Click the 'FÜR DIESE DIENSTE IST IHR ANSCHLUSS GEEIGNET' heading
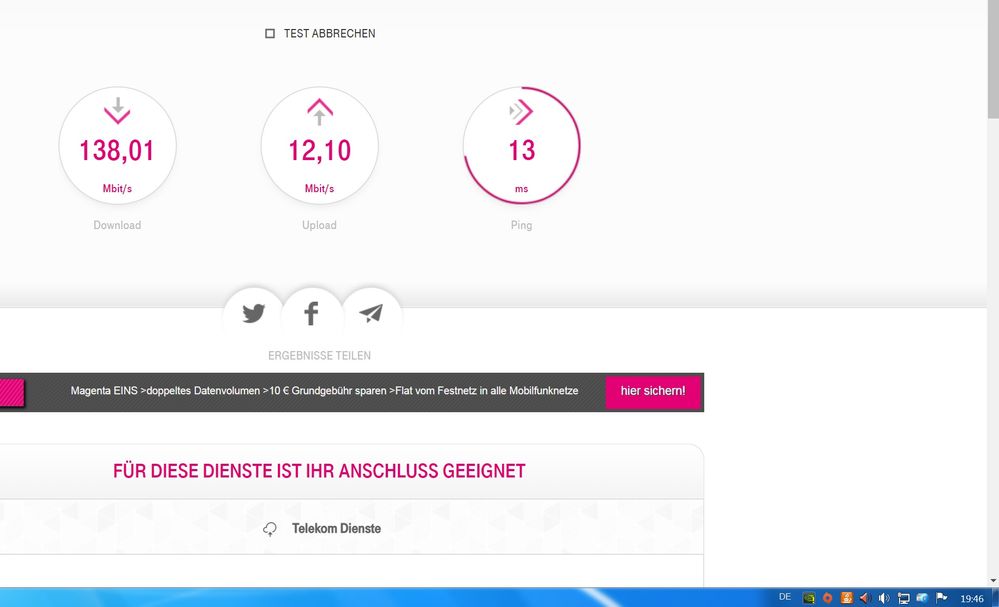This screenshot has width=999, height=607. [319, 471]
